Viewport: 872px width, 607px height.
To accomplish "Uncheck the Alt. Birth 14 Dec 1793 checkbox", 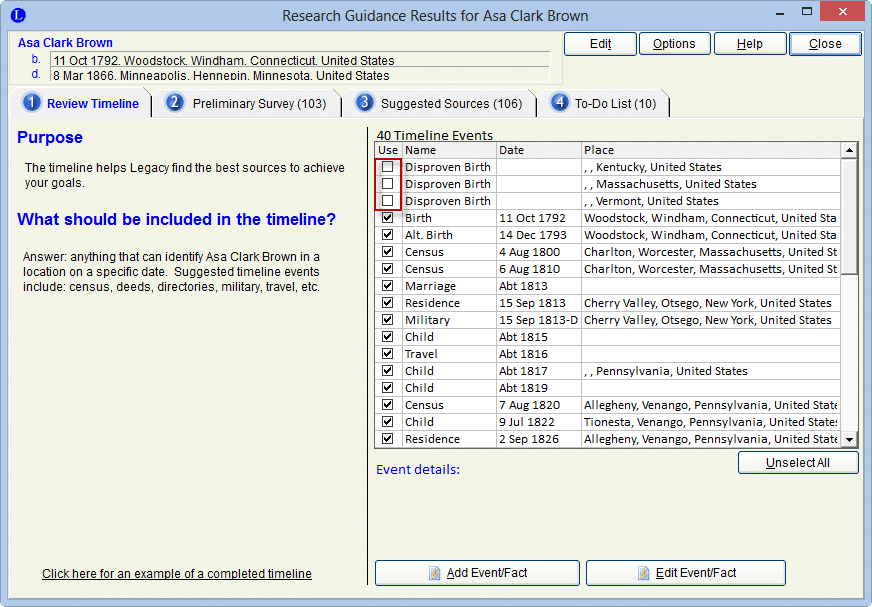I will click(x=388, y=235).
